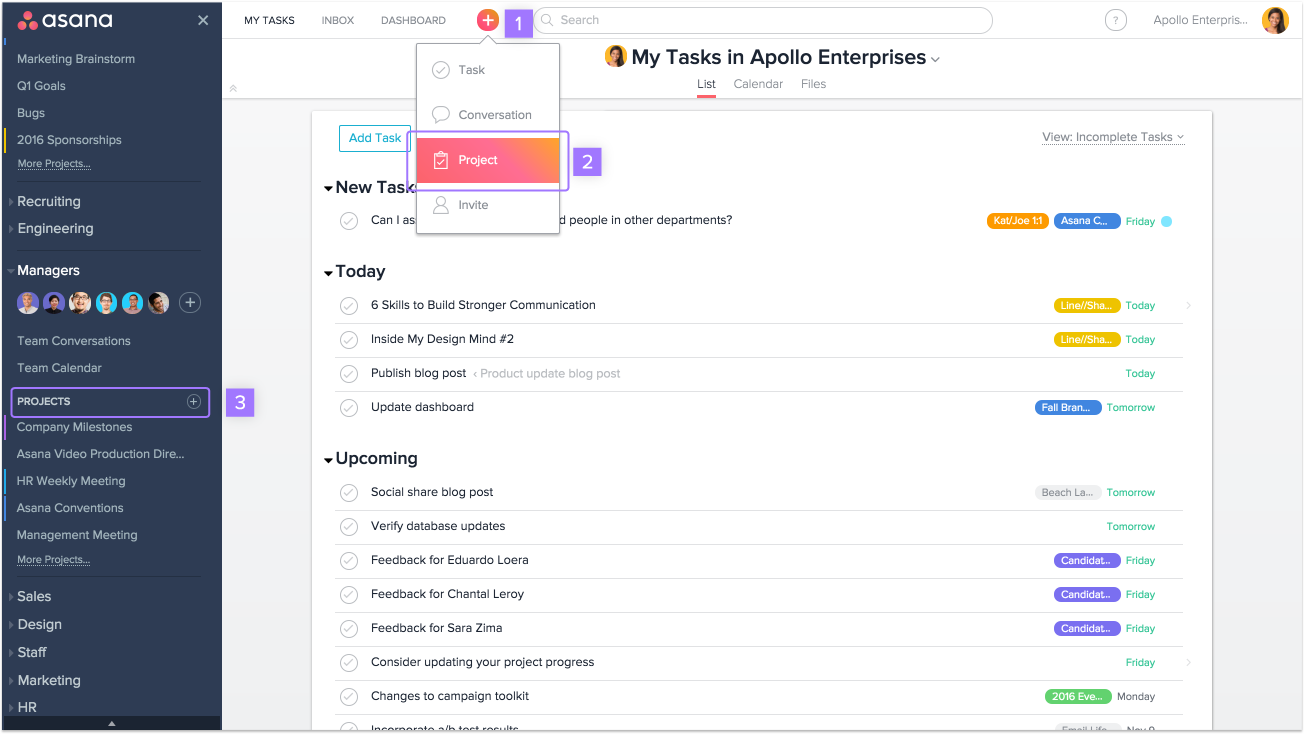Open My Tasks title dropdown chevron
This screenshot has width=1304, height=734.
point(935,60)
